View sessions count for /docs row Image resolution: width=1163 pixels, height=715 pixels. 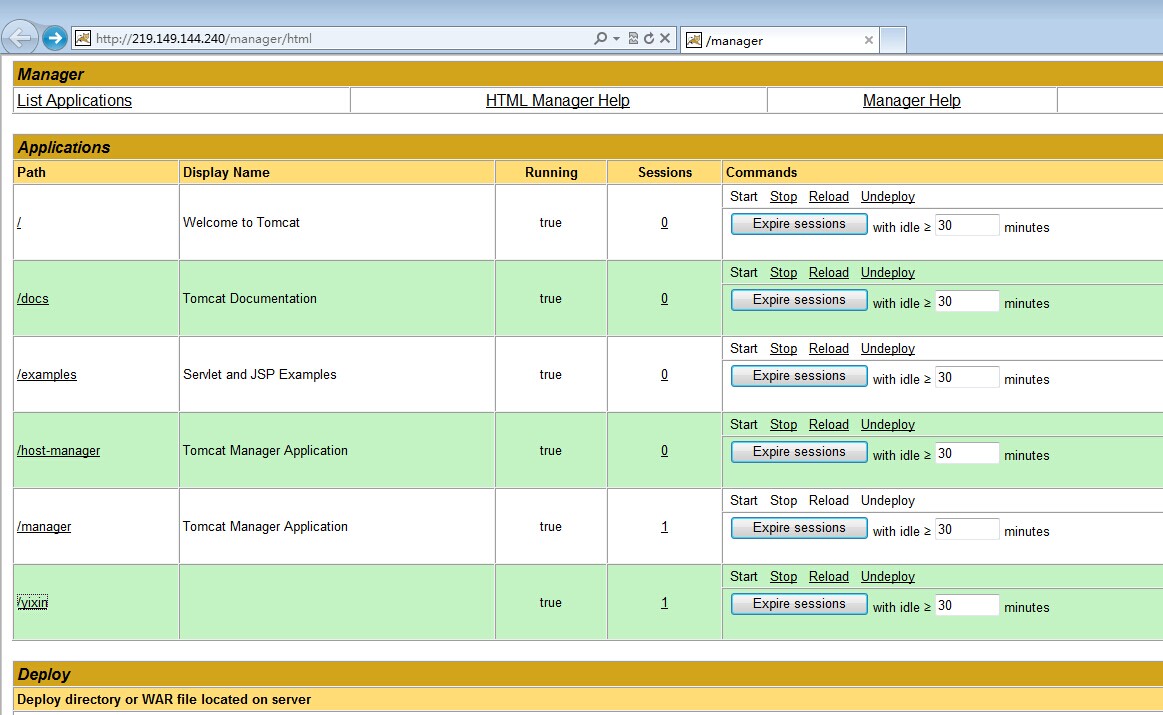pos(665,298)
